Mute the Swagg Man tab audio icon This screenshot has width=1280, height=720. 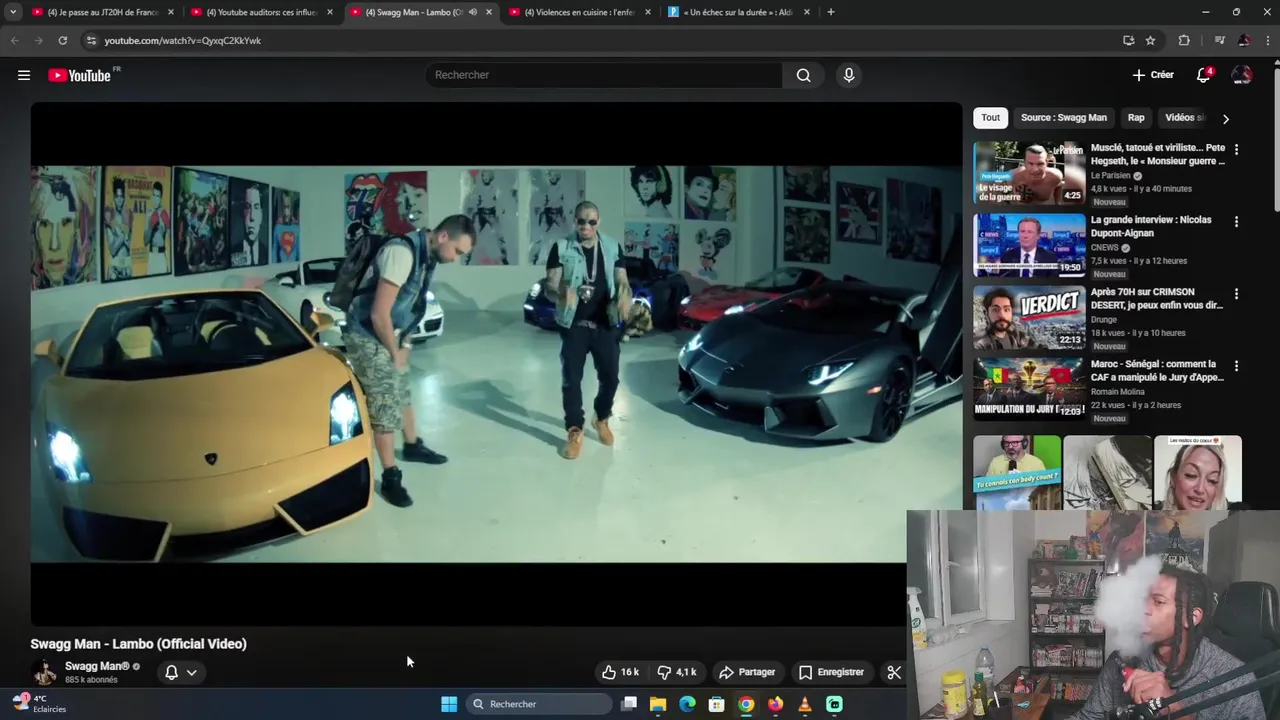pos(473,12)
